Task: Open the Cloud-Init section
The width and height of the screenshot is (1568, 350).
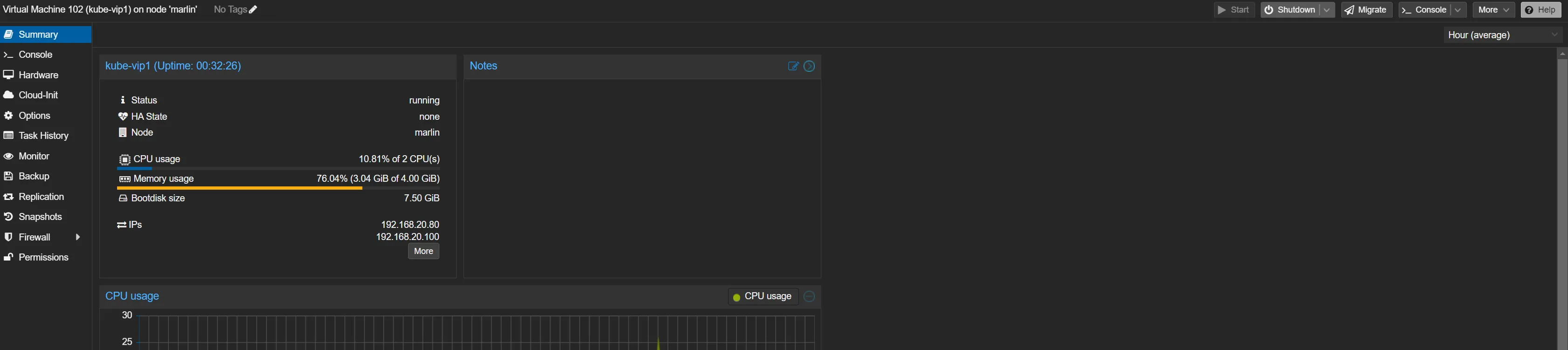Action: [38, 95]
